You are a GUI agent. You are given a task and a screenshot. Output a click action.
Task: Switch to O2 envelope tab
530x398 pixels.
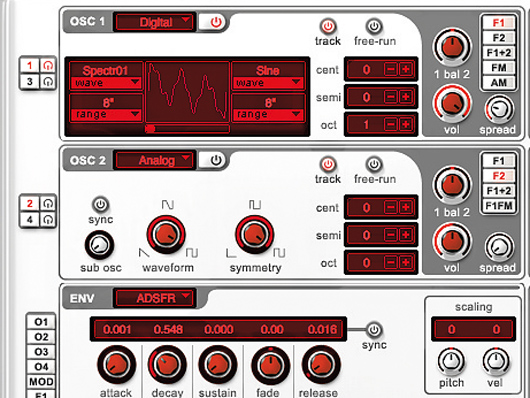point(41,337)
